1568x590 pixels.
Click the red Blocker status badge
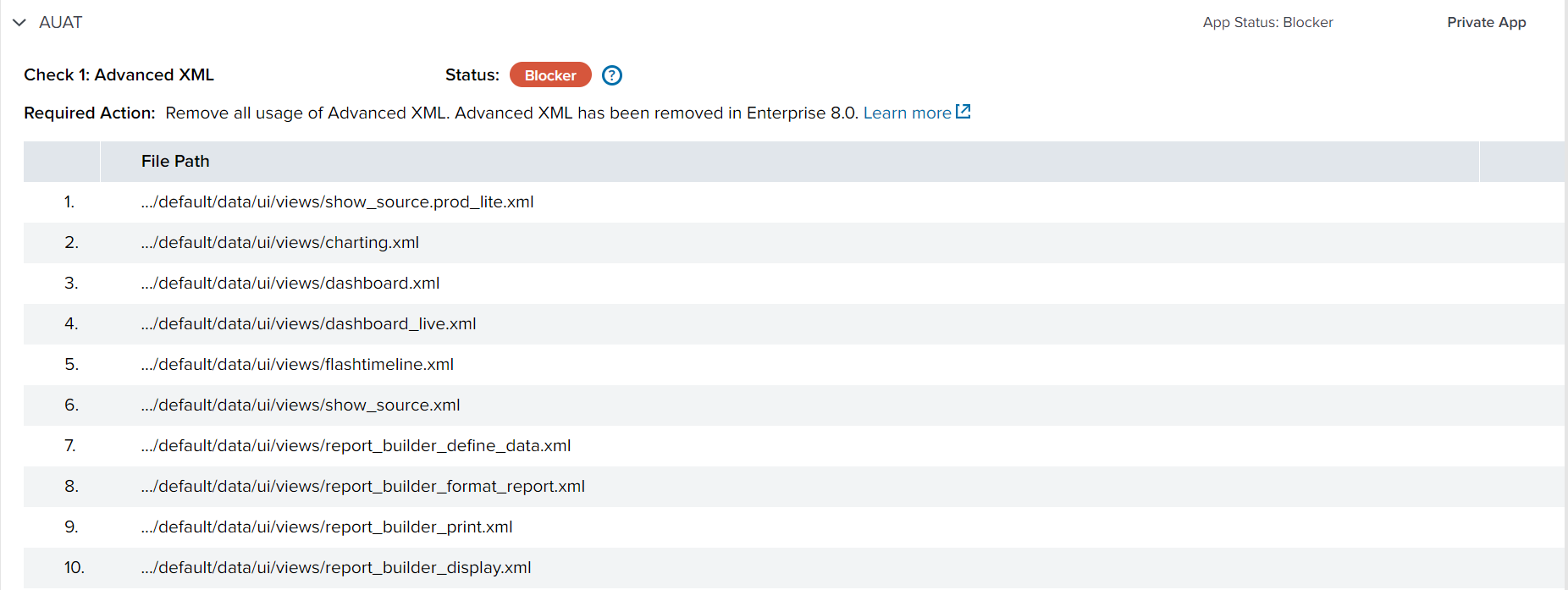(x=550, y=75)
